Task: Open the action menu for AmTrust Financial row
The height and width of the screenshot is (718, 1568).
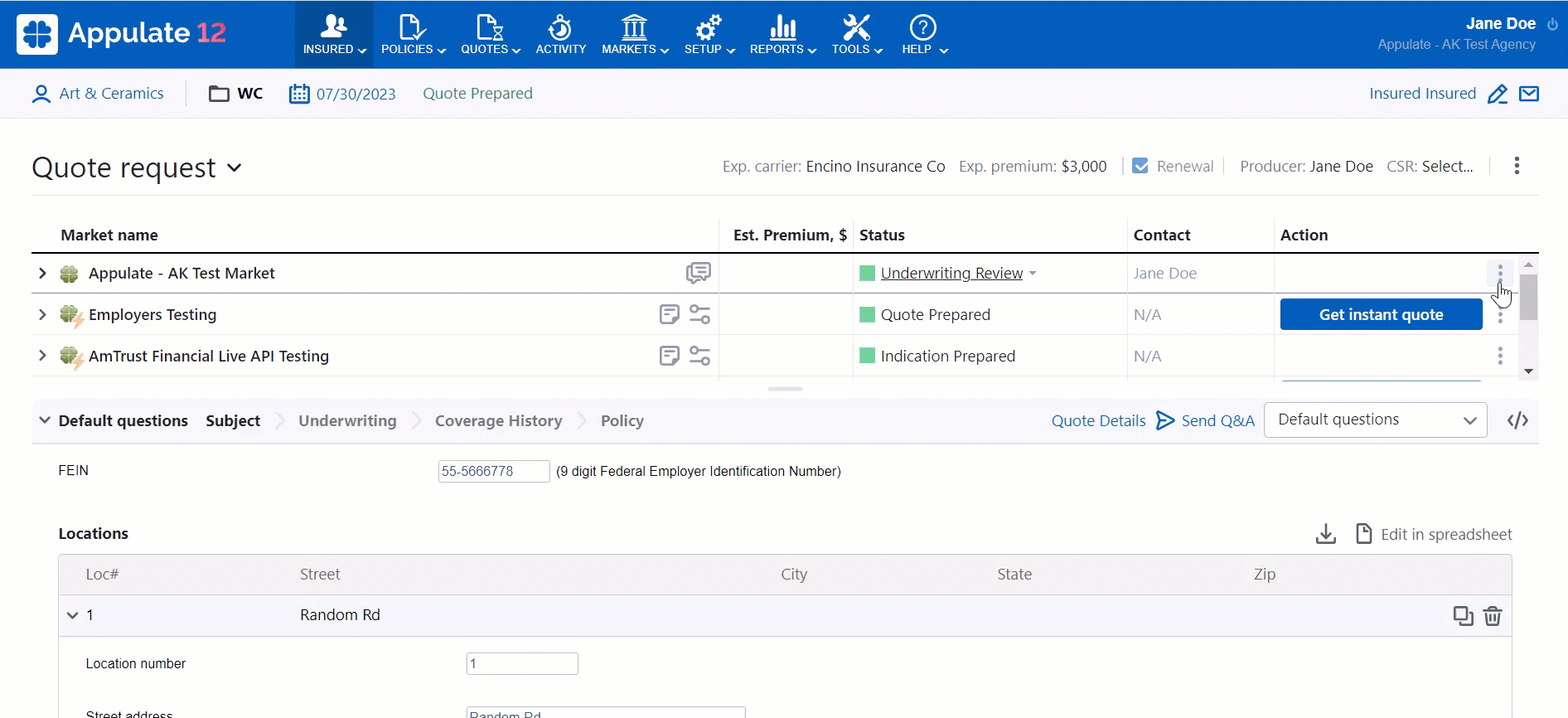Action: point(1500,356)
